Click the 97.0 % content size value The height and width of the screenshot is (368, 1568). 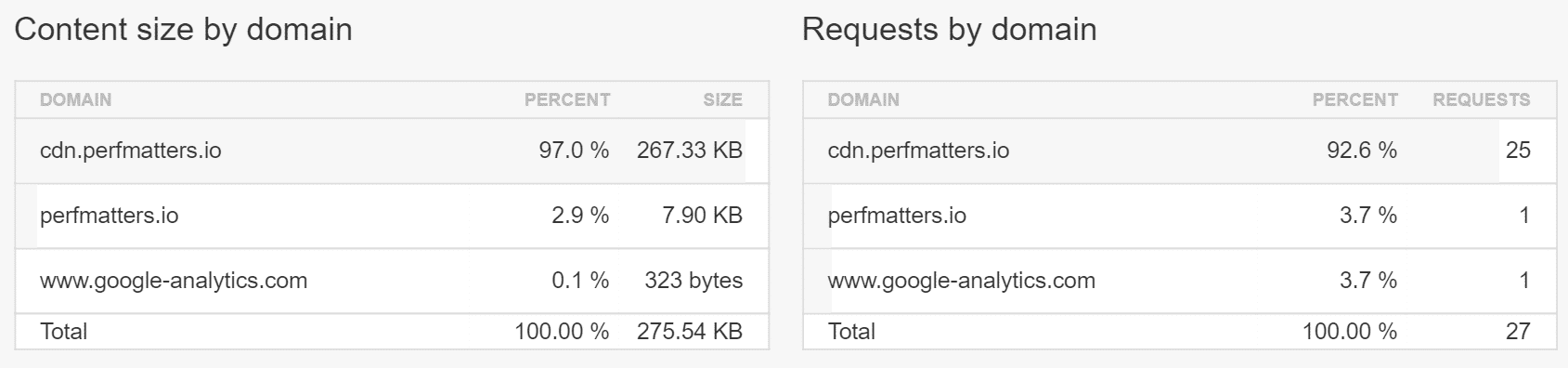pyautogui.click(x=574, y=151)
